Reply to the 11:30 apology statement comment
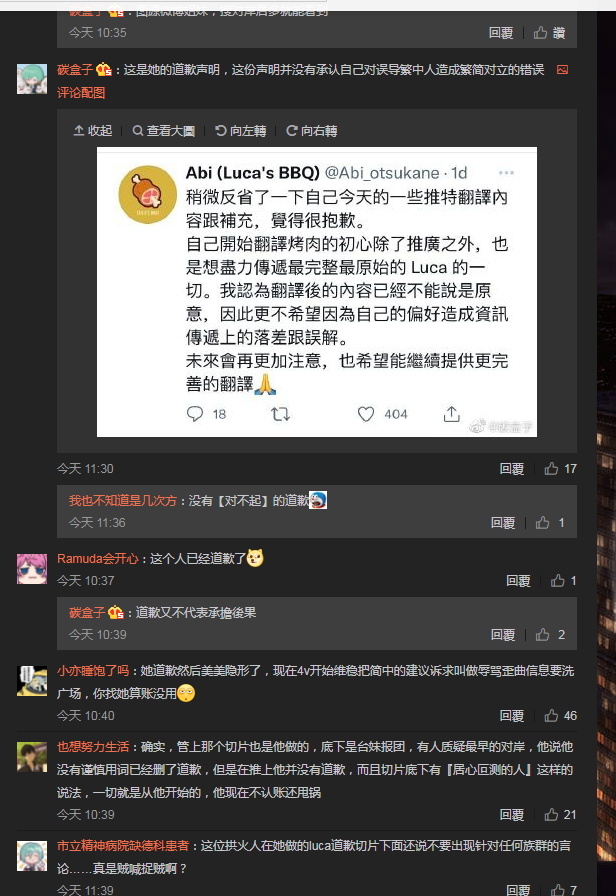Screen dimensions: 616x896 [512, 469]
